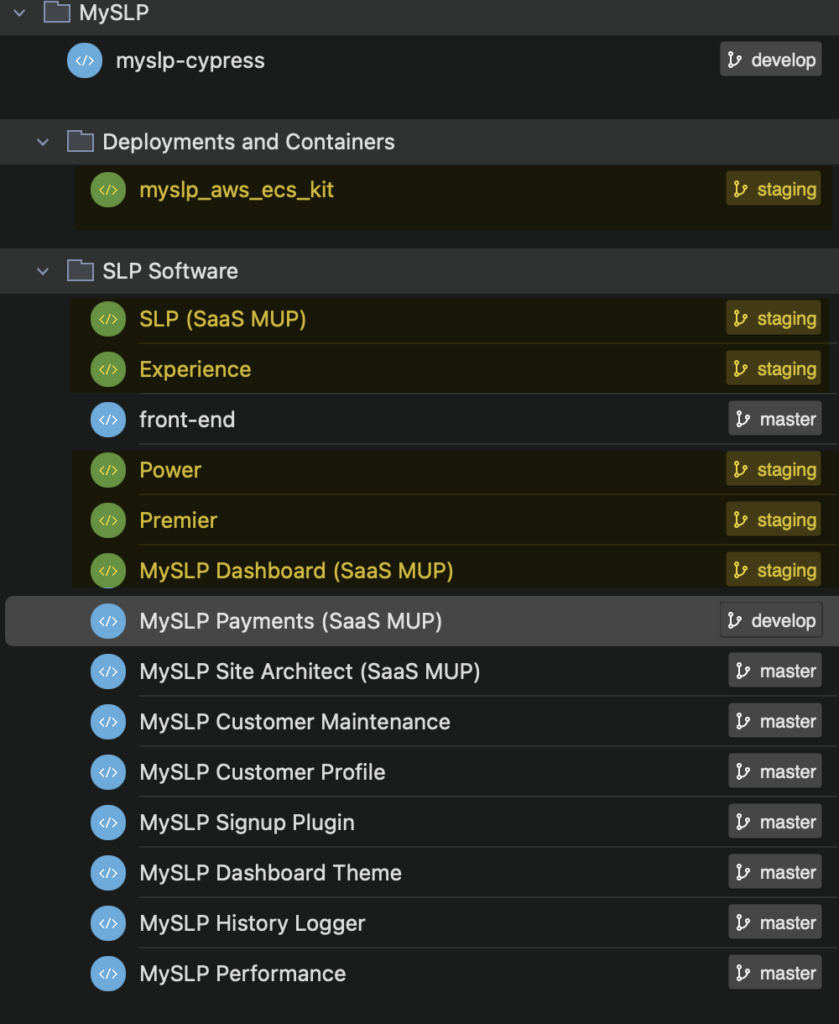
Task: Select MySLP Payments (SaaS MUP) repository name
Action: tap(291, 621)
